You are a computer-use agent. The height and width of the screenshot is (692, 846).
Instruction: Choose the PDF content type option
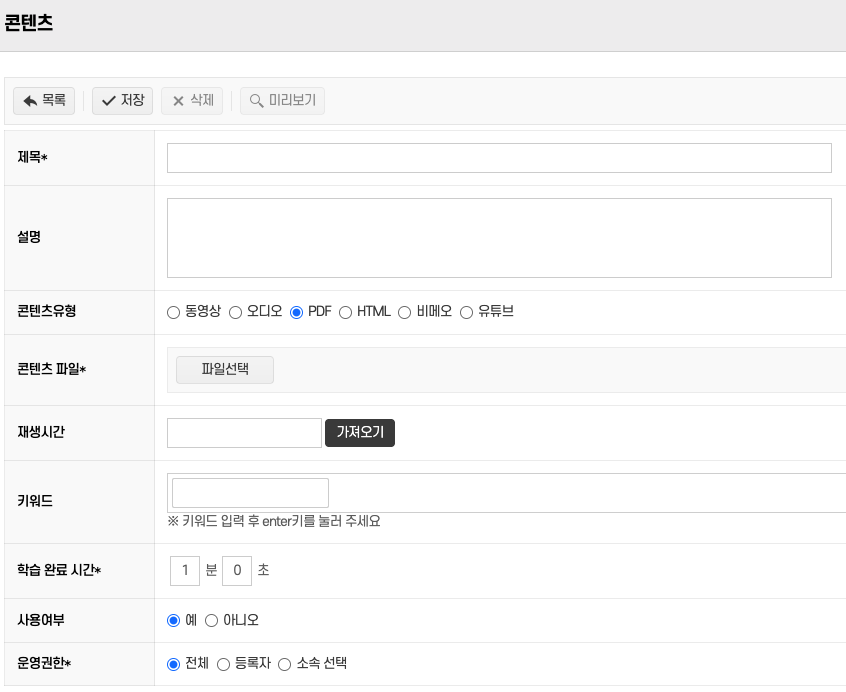(x=297, y=312)
